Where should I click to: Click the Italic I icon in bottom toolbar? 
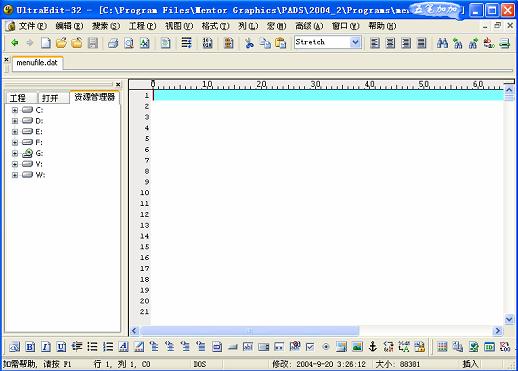(46, 347)
